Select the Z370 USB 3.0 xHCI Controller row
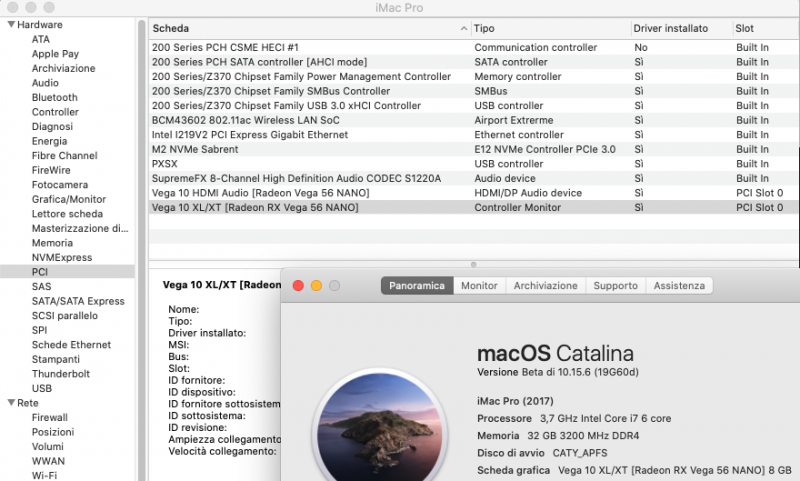The height and width of the screenshot is (481, 800). 474,106
